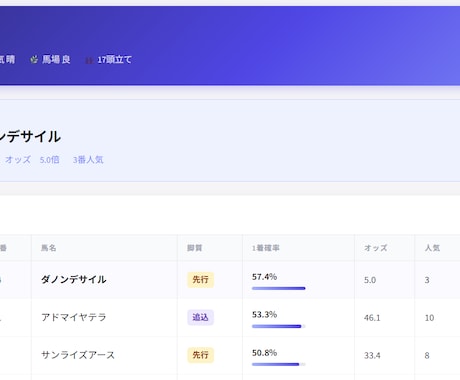Click the probability bar under 53.3%
The image size is (460, 380).
pos(279,326)
